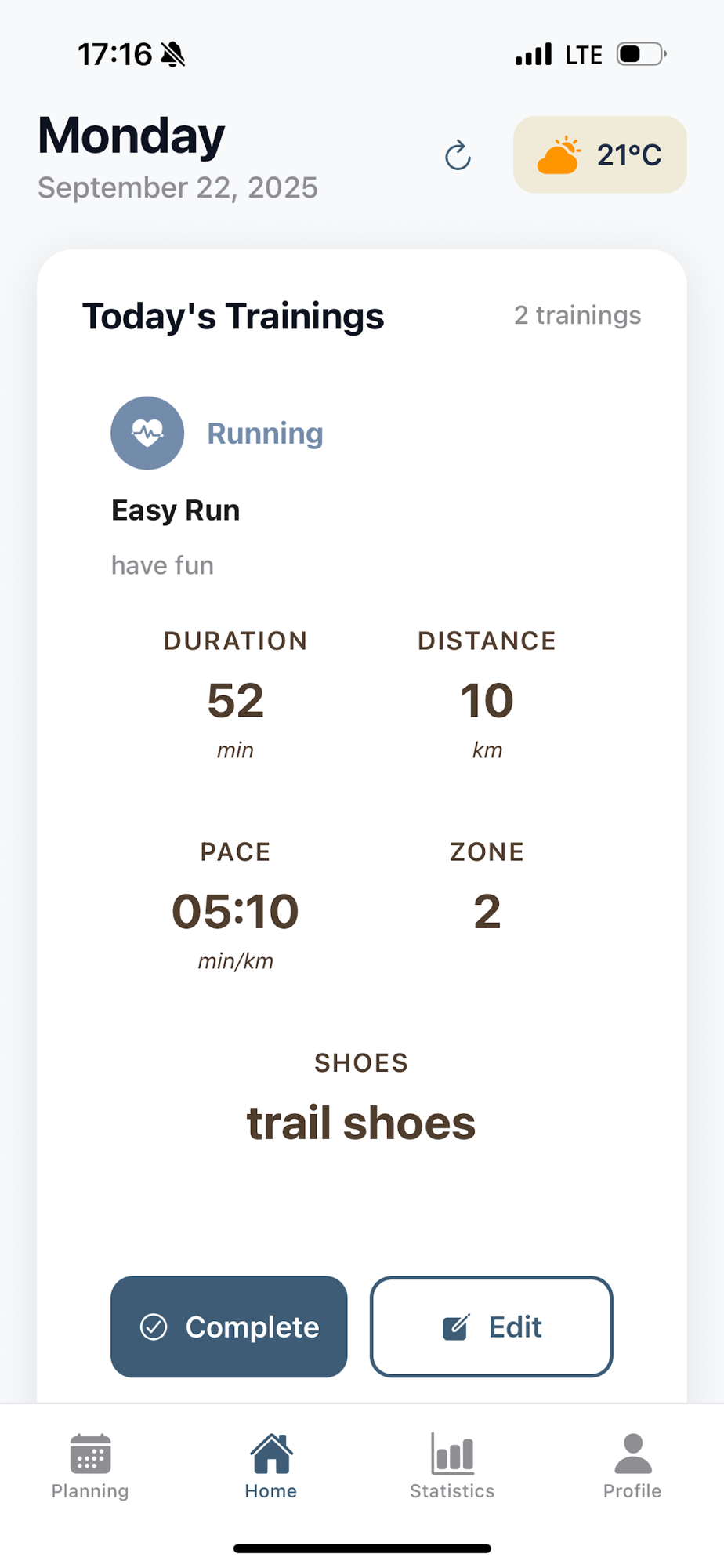Tap the refresh icon near the date
Viewport: 724px width, 1568px height.
click(x=458, y=155)
